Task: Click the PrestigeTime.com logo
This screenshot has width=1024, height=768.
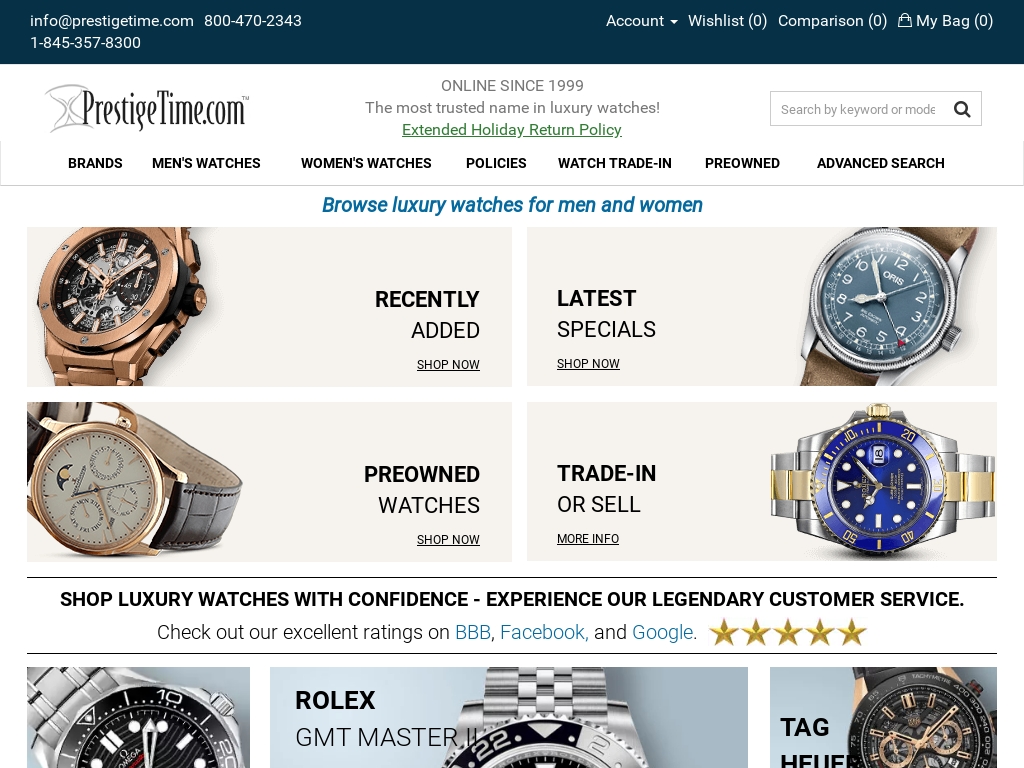Action: (147, 108)
